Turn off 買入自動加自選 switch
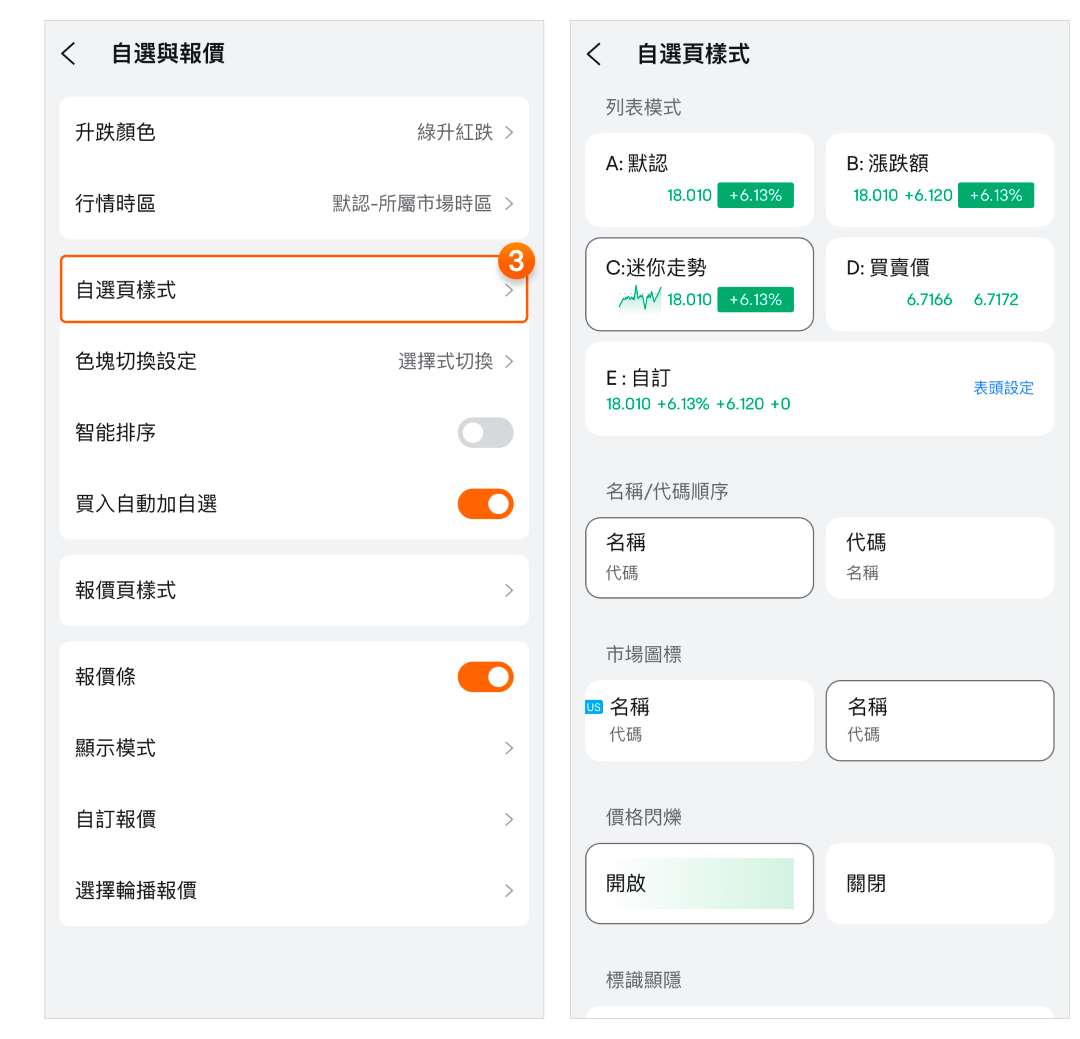Viewport: 1080px width, 1039px height. 485,504
